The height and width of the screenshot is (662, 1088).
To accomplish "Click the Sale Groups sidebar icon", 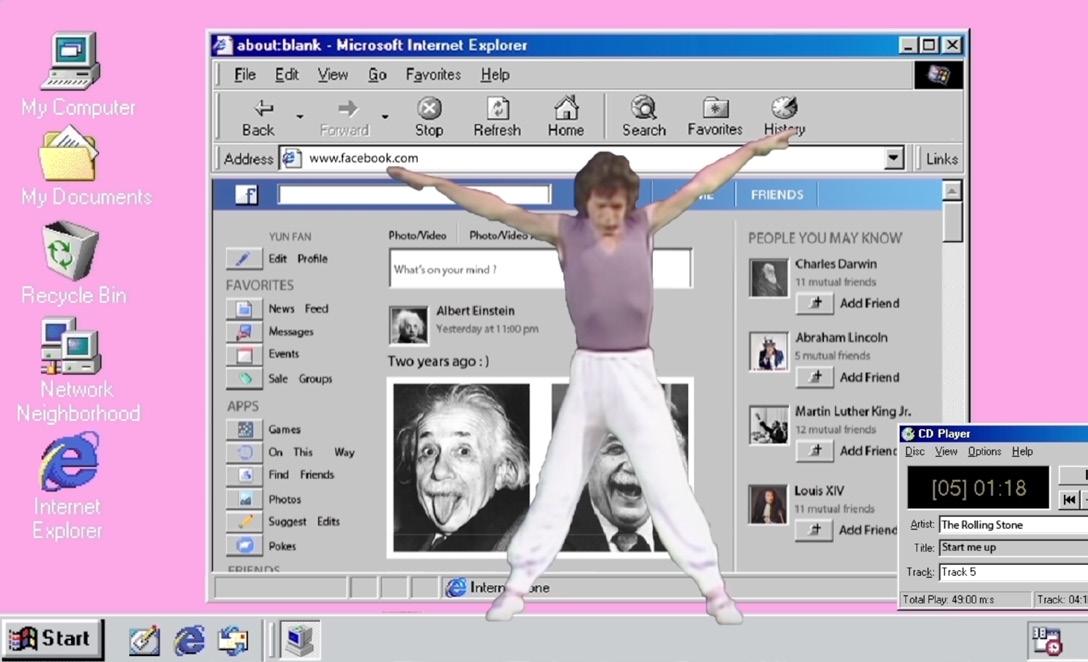I will 244,379.
